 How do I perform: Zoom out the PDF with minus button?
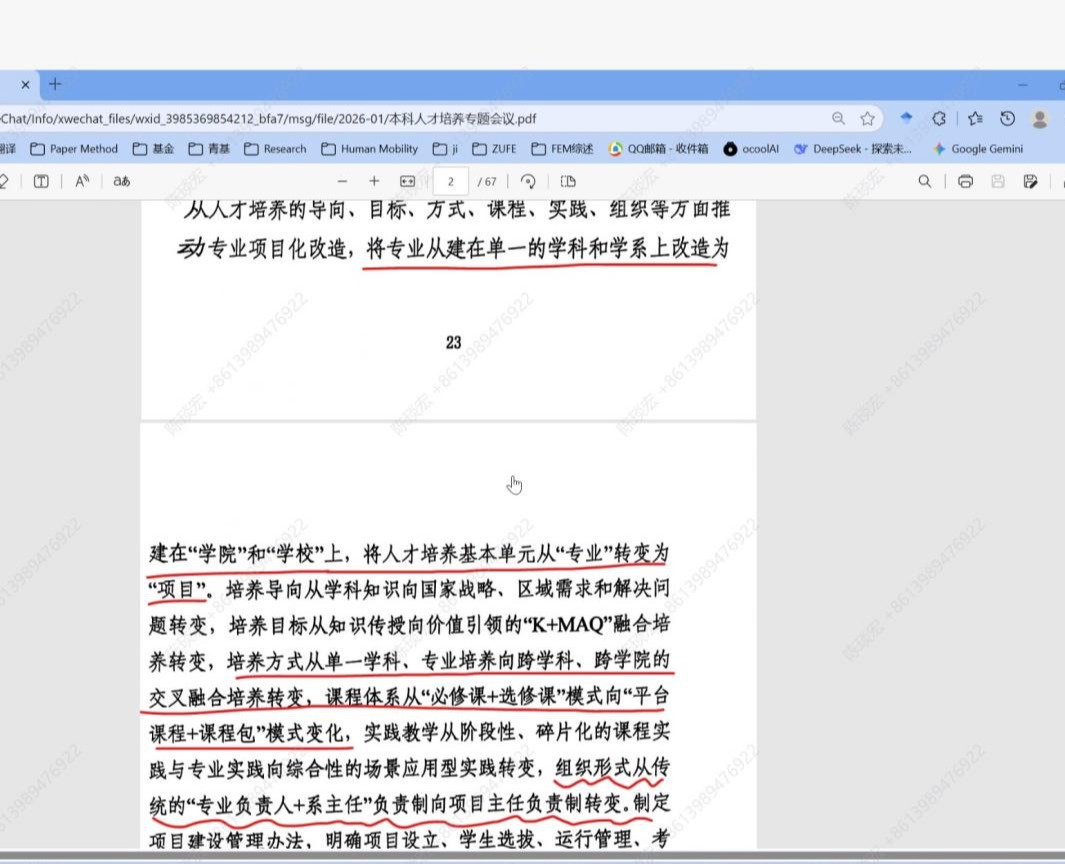[x=342, y=181]
